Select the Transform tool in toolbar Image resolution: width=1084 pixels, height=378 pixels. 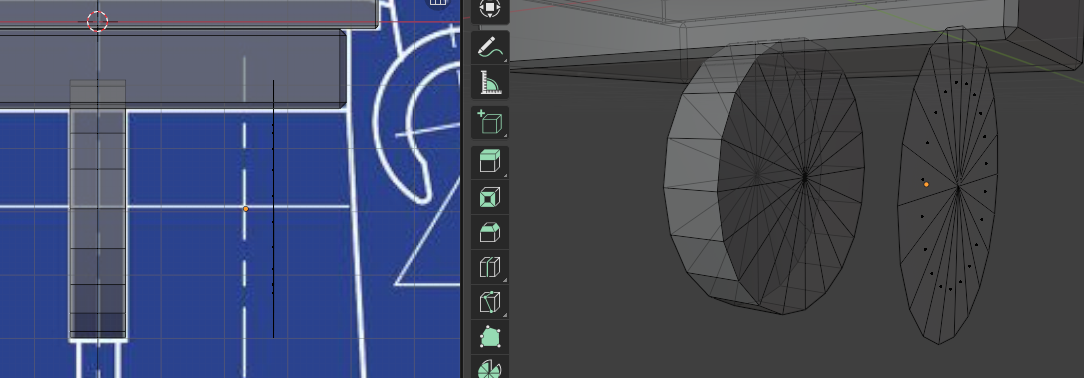490,10
